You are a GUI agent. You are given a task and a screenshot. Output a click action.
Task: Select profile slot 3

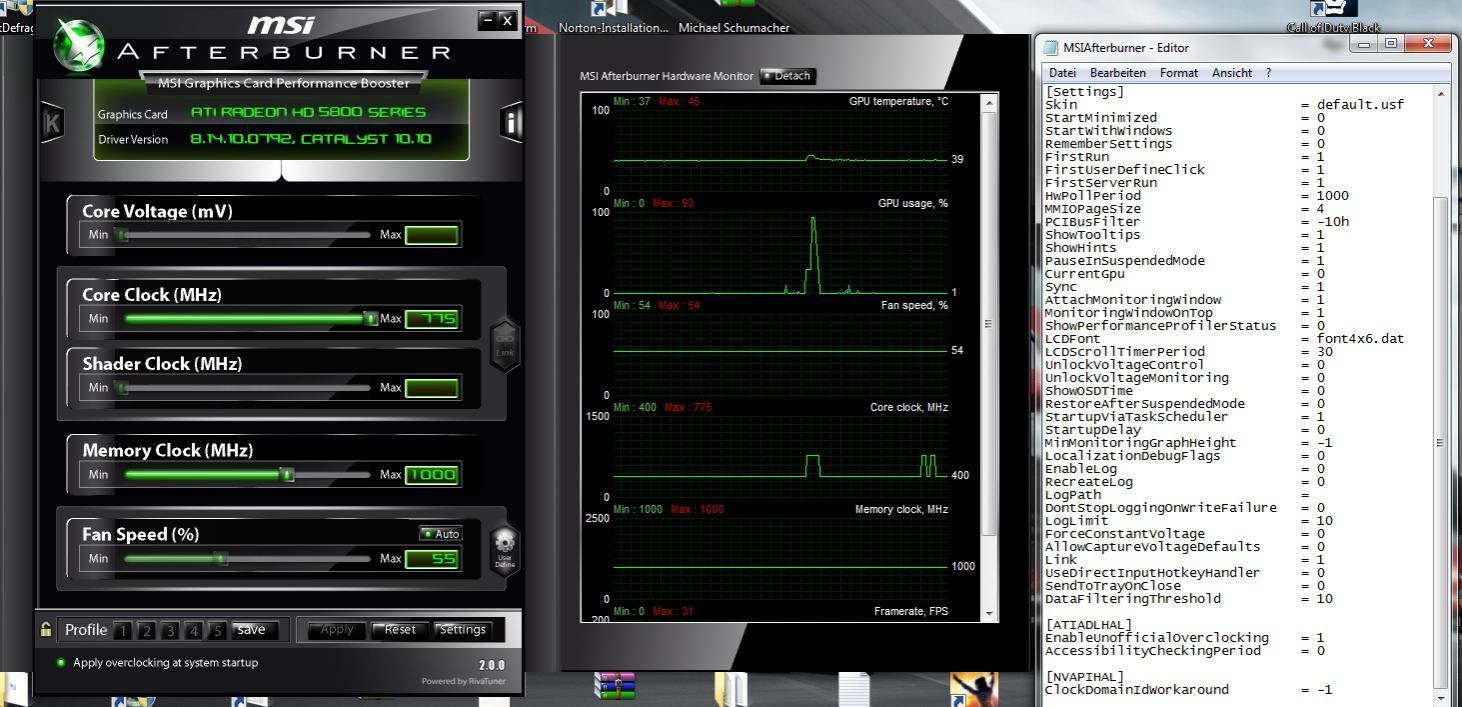coord(170,631)
